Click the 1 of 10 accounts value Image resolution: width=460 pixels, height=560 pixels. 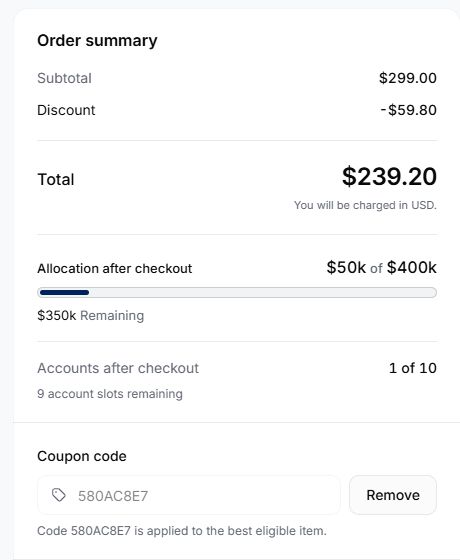click(413, 368)
